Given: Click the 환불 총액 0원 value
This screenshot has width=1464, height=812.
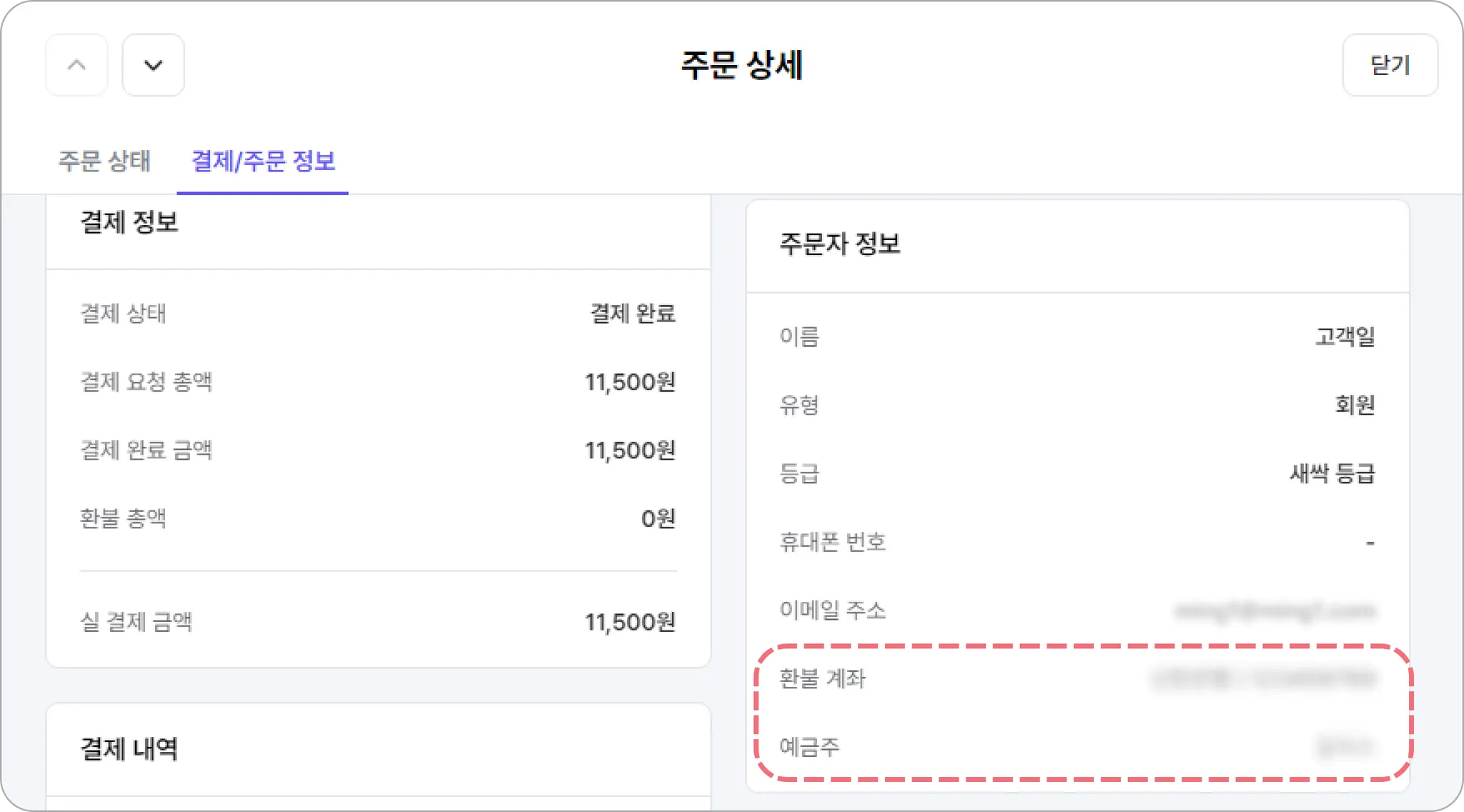Looking at the screenshot, I should (658, 518).
